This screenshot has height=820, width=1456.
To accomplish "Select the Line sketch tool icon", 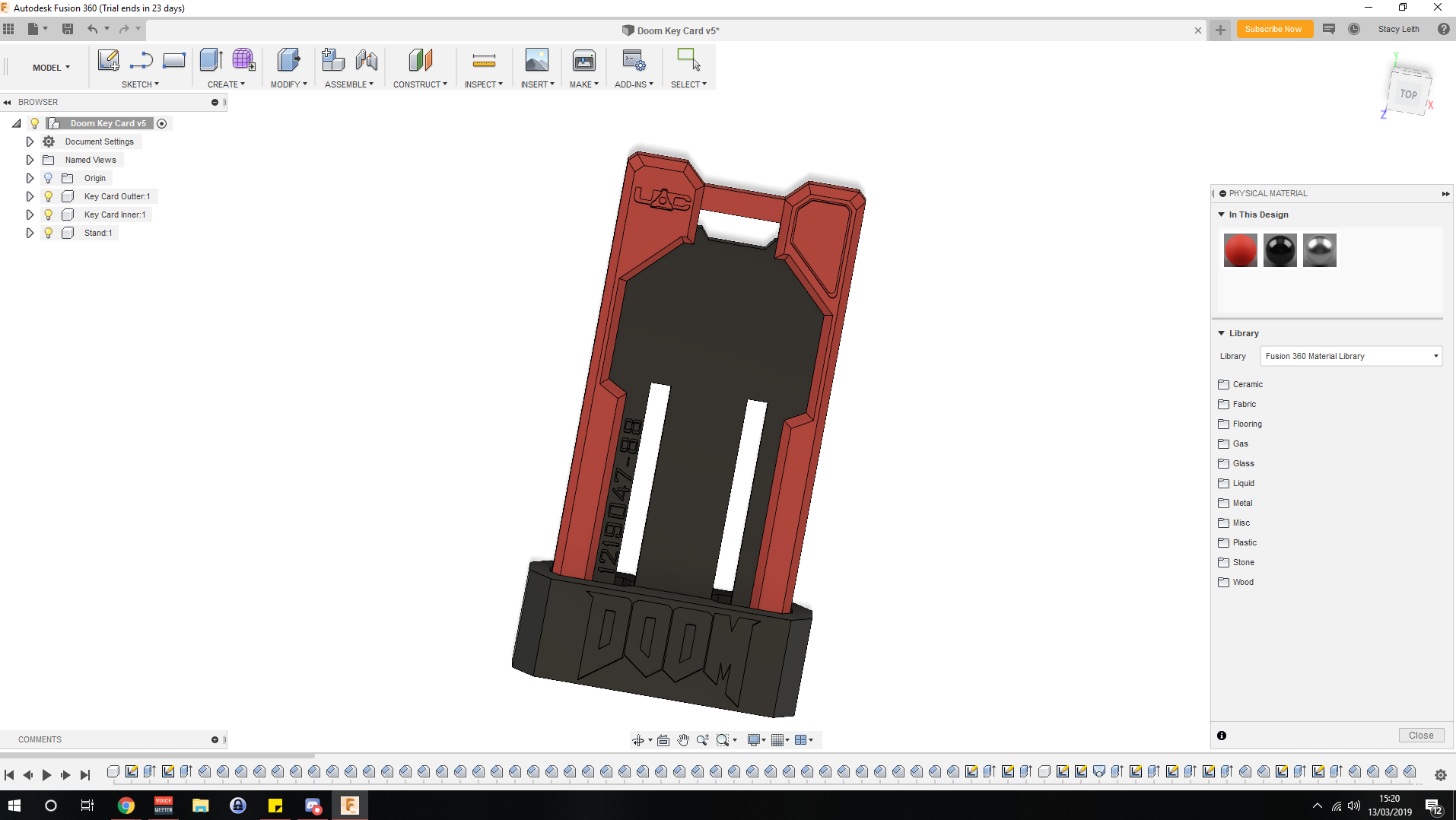I will pyautogui.click(x=141, y=60).
